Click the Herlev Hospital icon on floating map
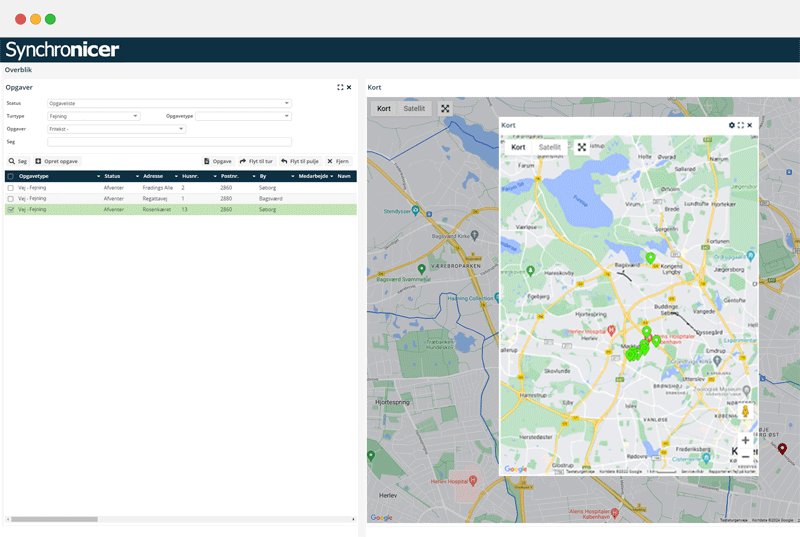This screenshot has width=800, height=537. (611, 331)
